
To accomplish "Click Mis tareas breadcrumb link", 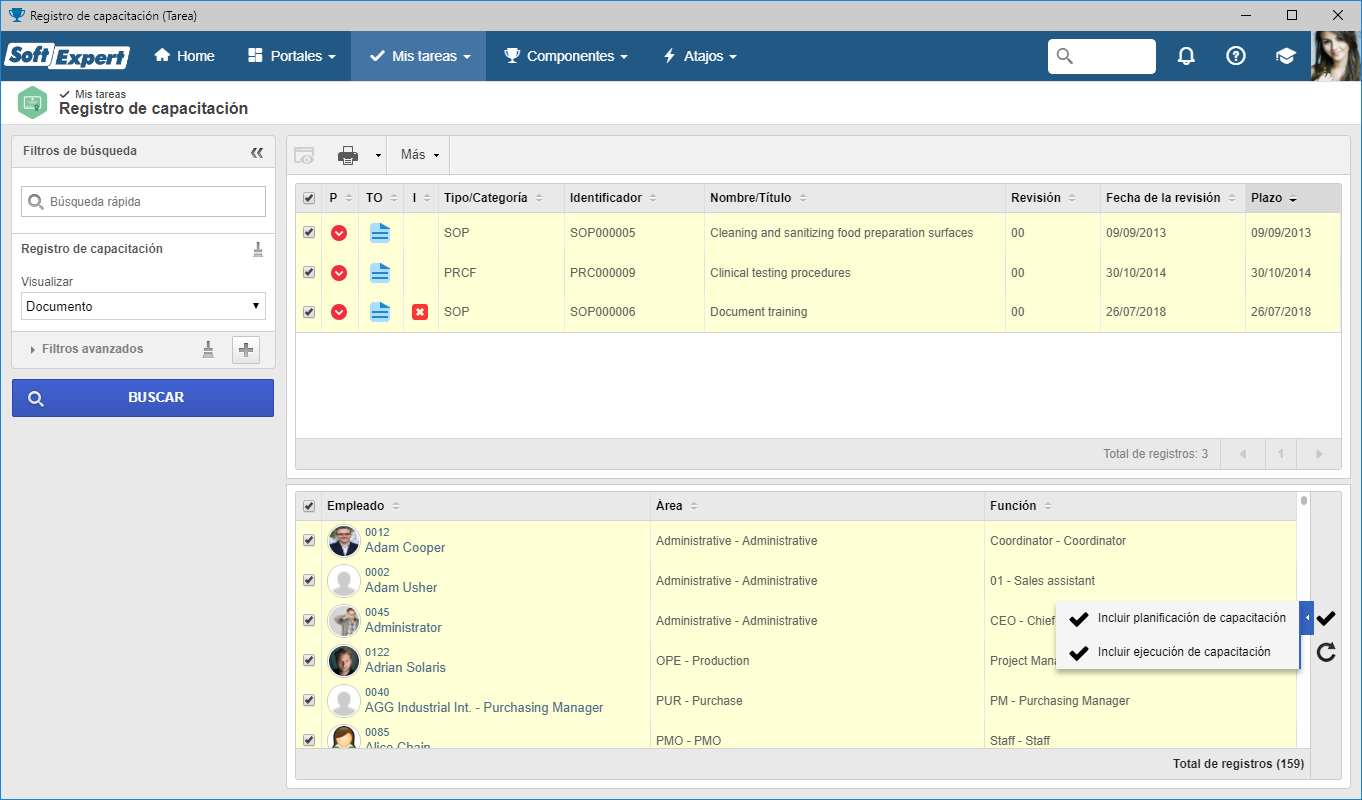I will 100,94.
